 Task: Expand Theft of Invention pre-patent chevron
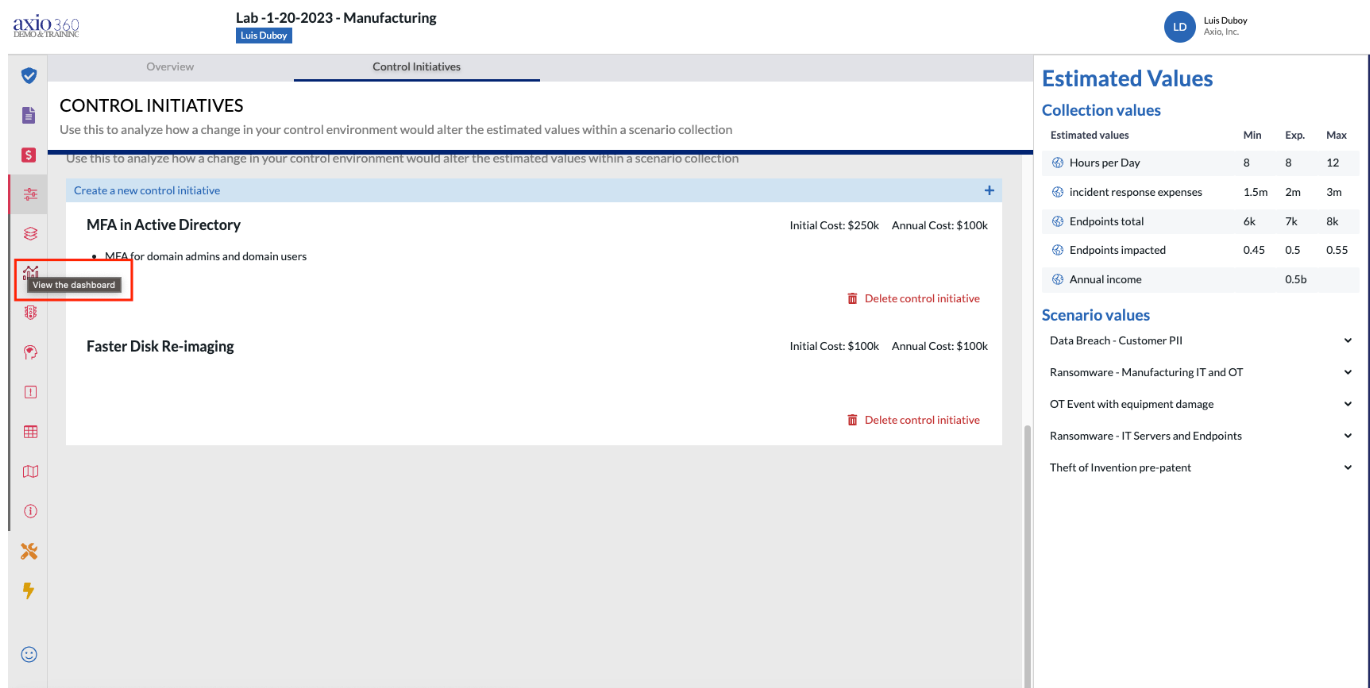click(1348, 467)
